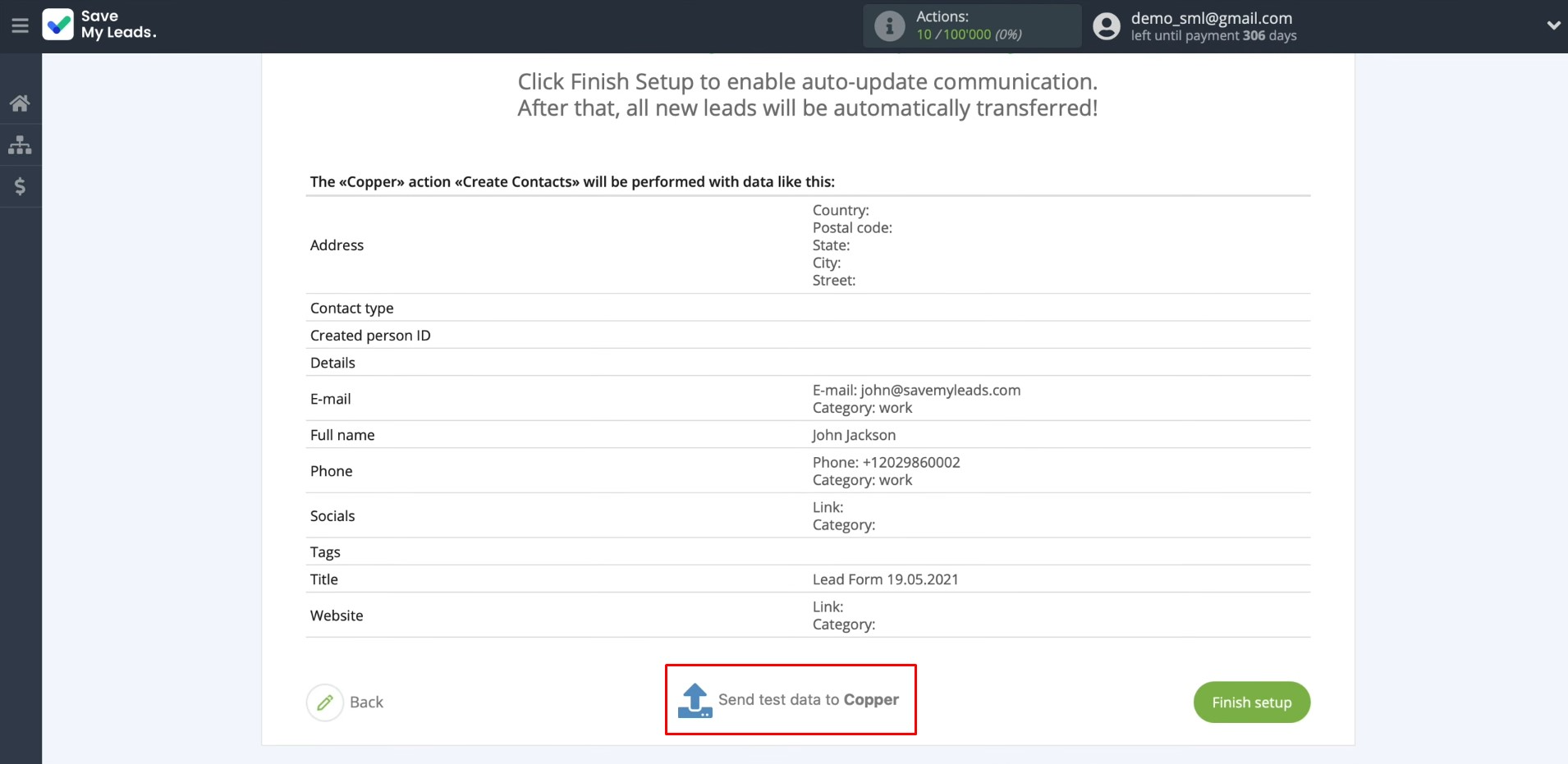This screenshot has height=764, width=1568.
Task: Select the Full name row label
Action: [x=342, y=435]
